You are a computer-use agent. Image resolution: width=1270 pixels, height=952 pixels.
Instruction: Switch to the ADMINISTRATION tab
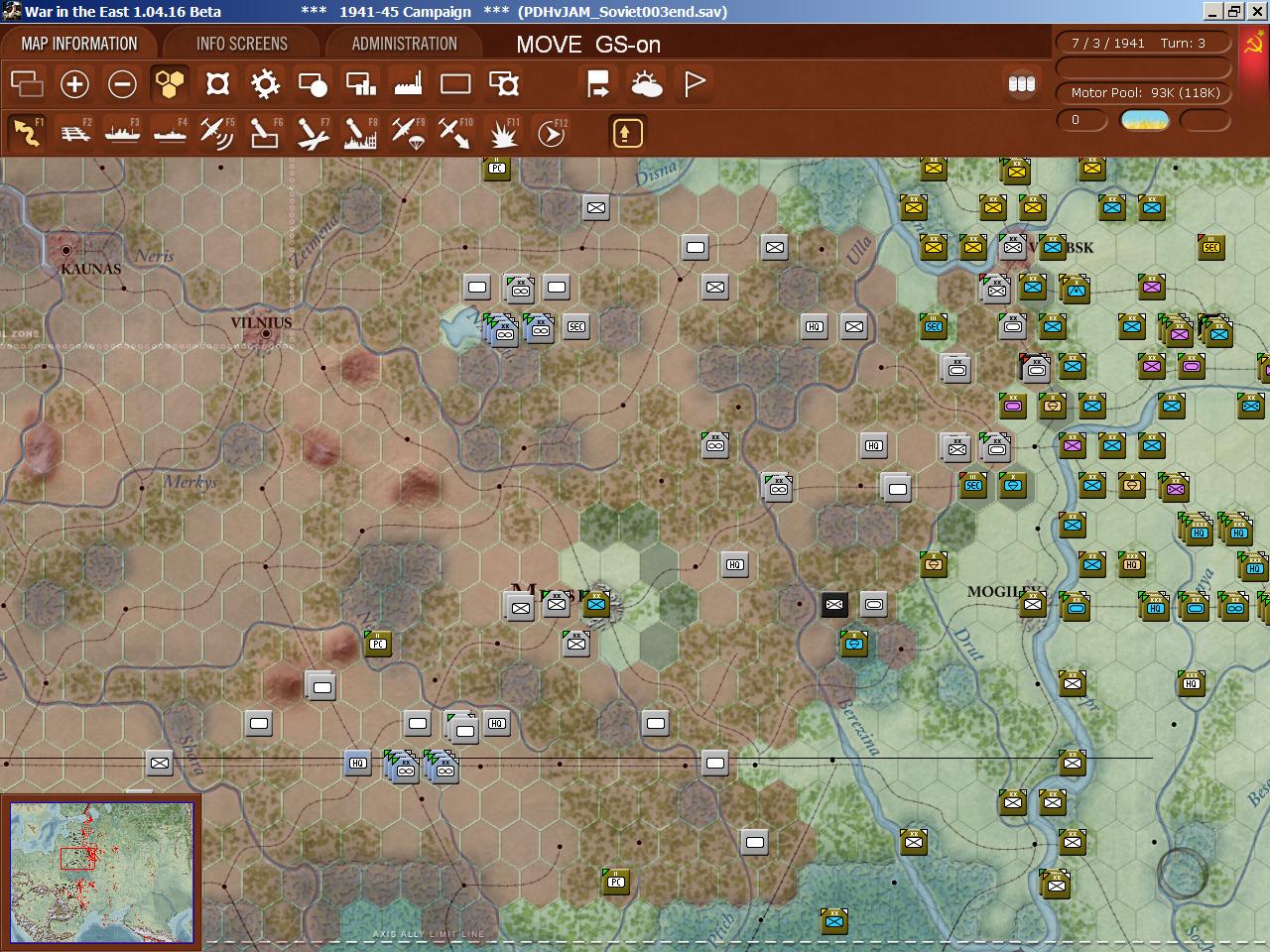click(x=405, y=44)
